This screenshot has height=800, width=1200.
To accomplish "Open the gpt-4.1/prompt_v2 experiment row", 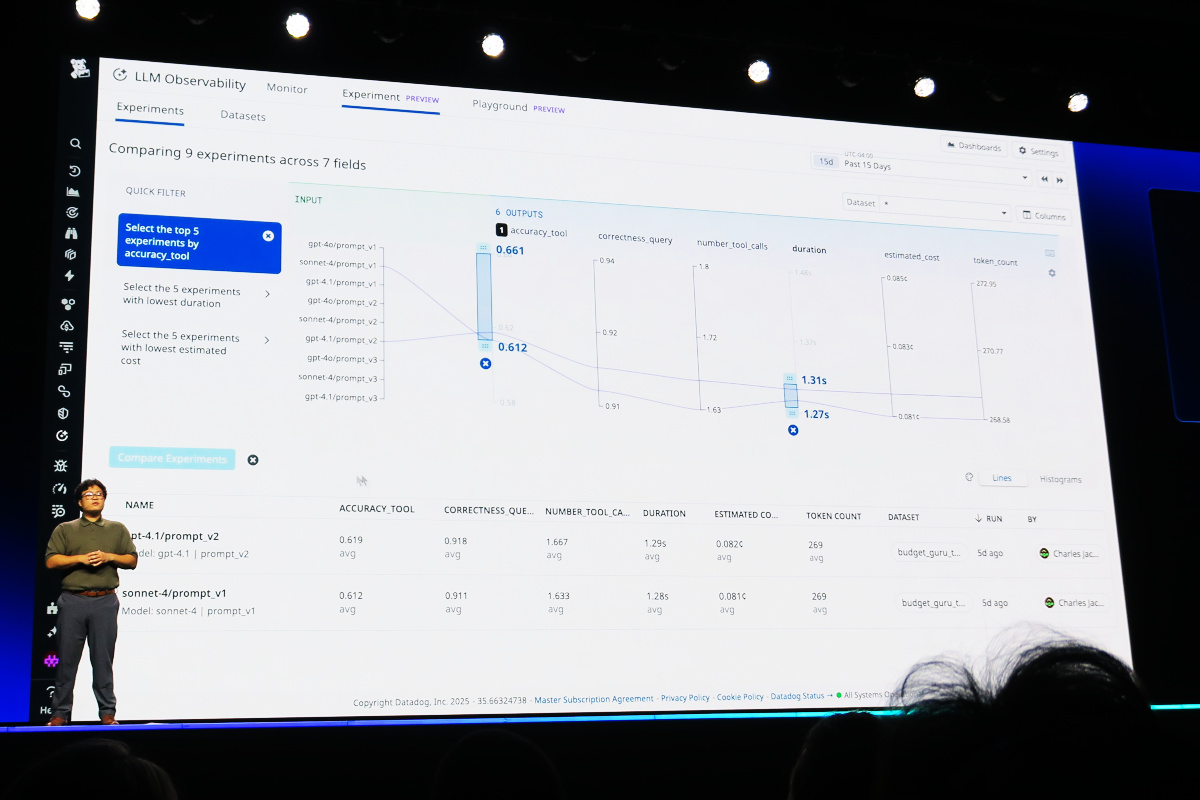I will click(610, 549).
